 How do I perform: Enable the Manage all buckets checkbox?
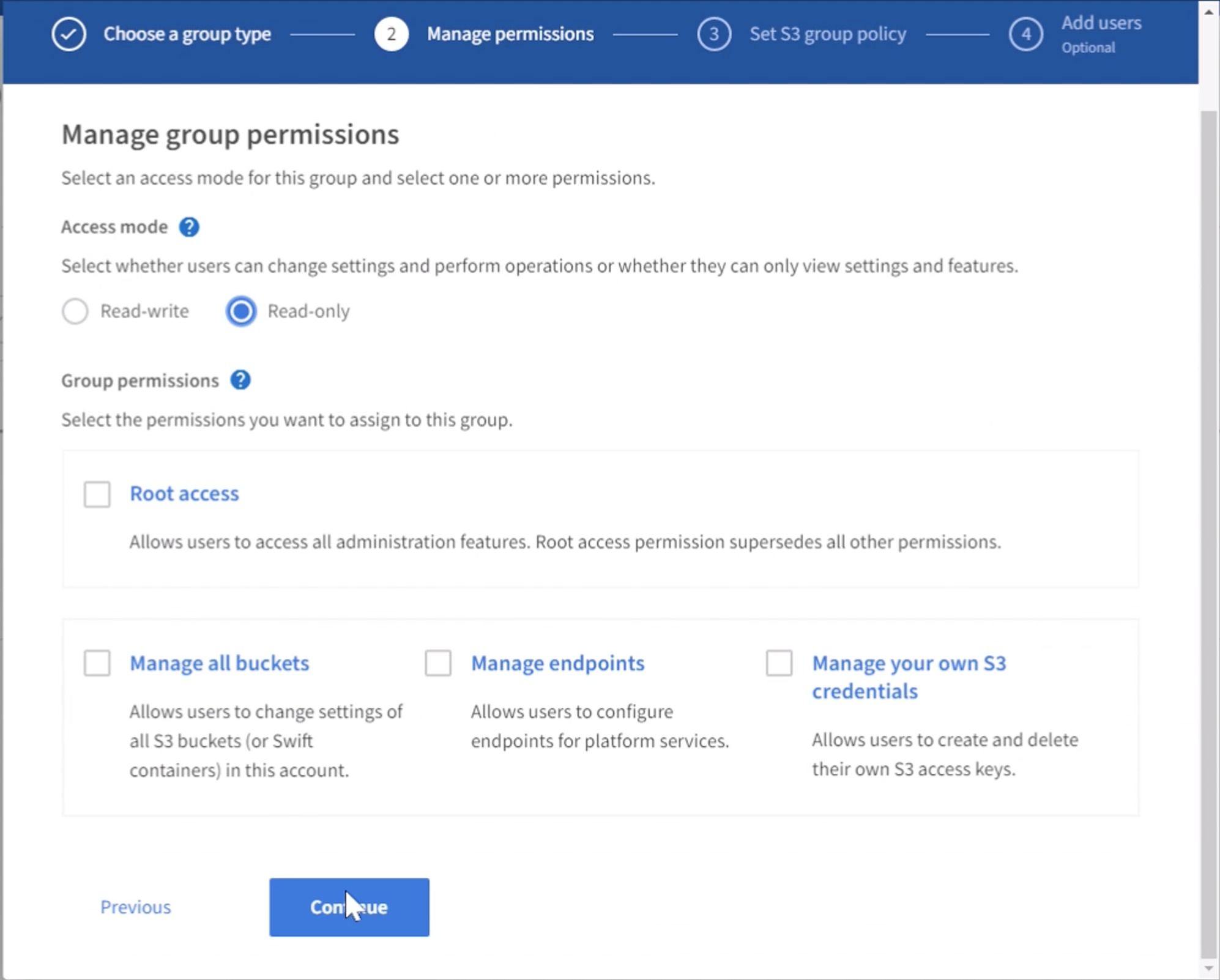(96, 662)
